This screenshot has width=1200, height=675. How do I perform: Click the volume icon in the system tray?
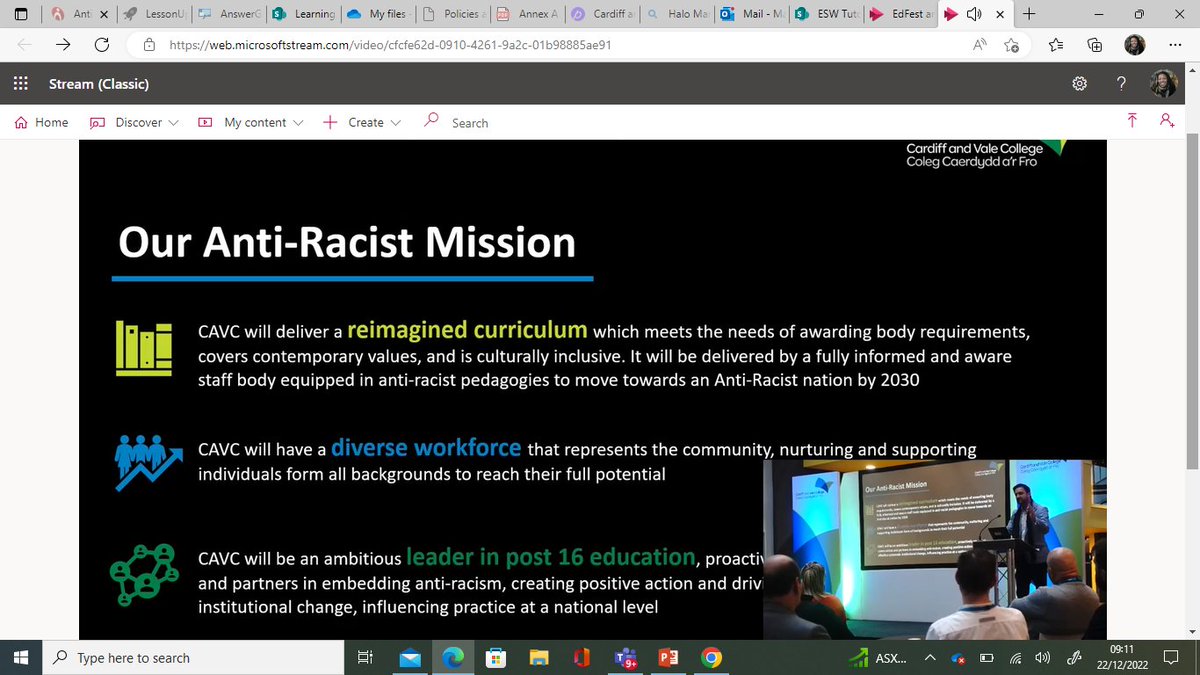tap(1043, 658)
